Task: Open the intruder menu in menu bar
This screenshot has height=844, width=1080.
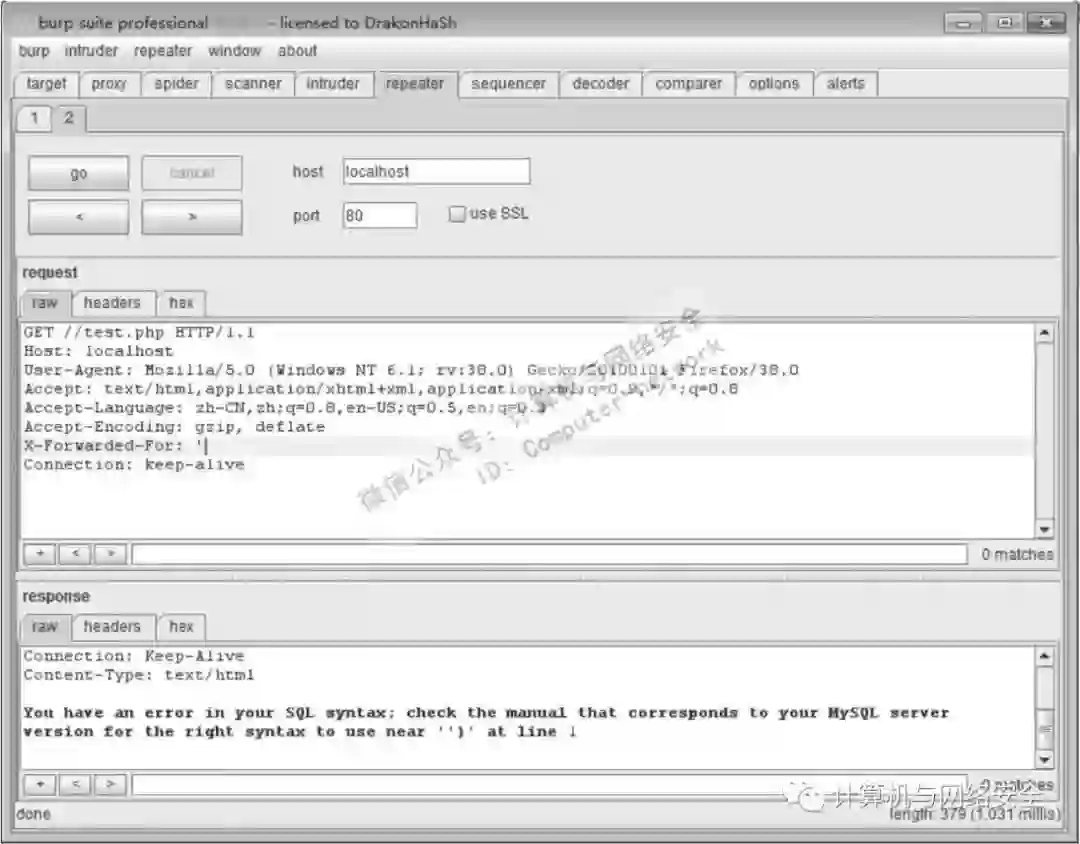Action: 91,51
